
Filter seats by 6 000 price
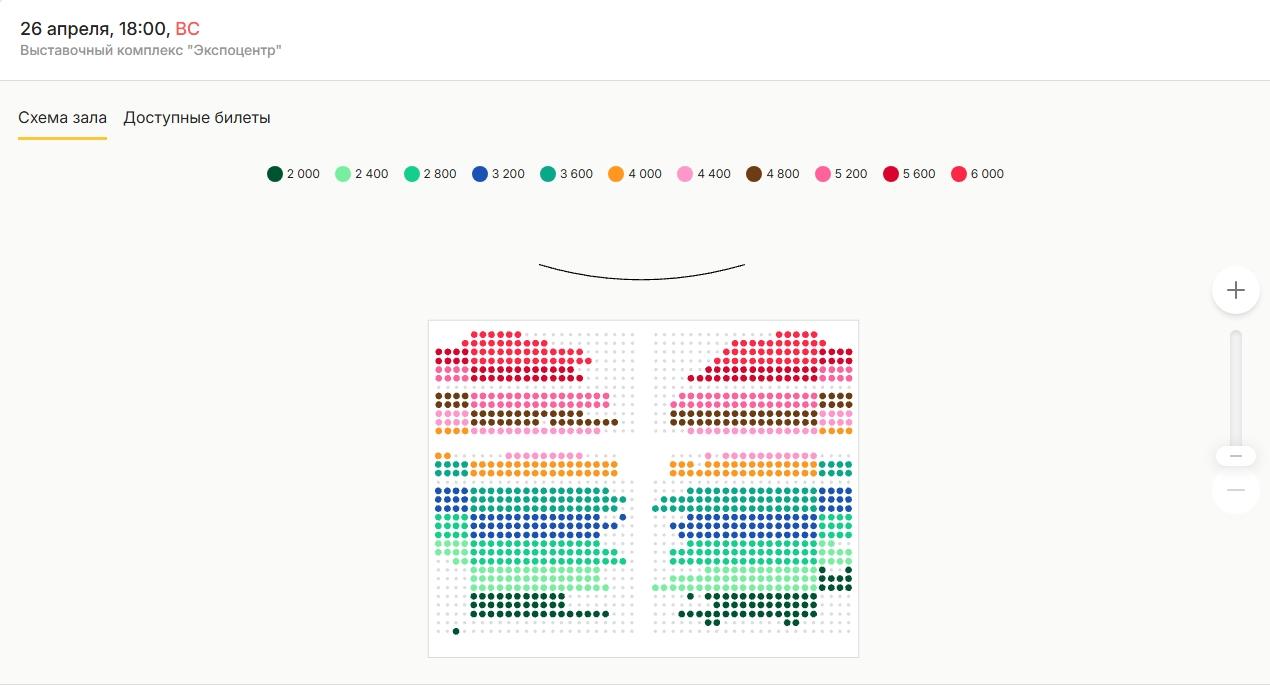[959, 174]
